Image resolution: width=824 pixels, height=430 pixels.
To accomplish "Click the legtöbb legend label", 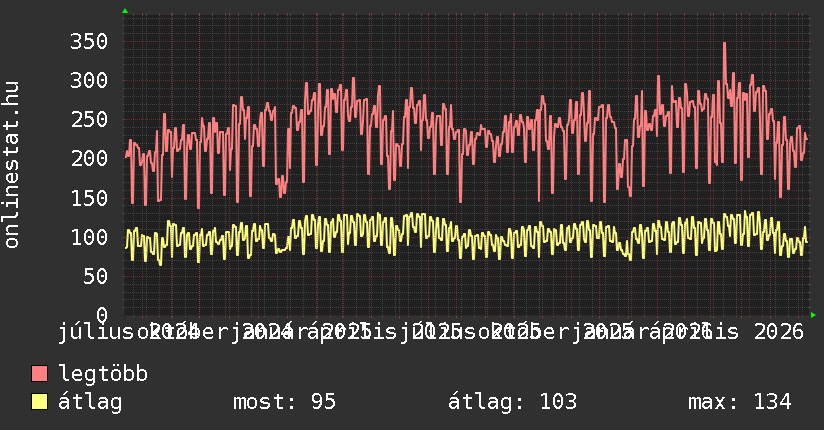I will coord(103,373).
